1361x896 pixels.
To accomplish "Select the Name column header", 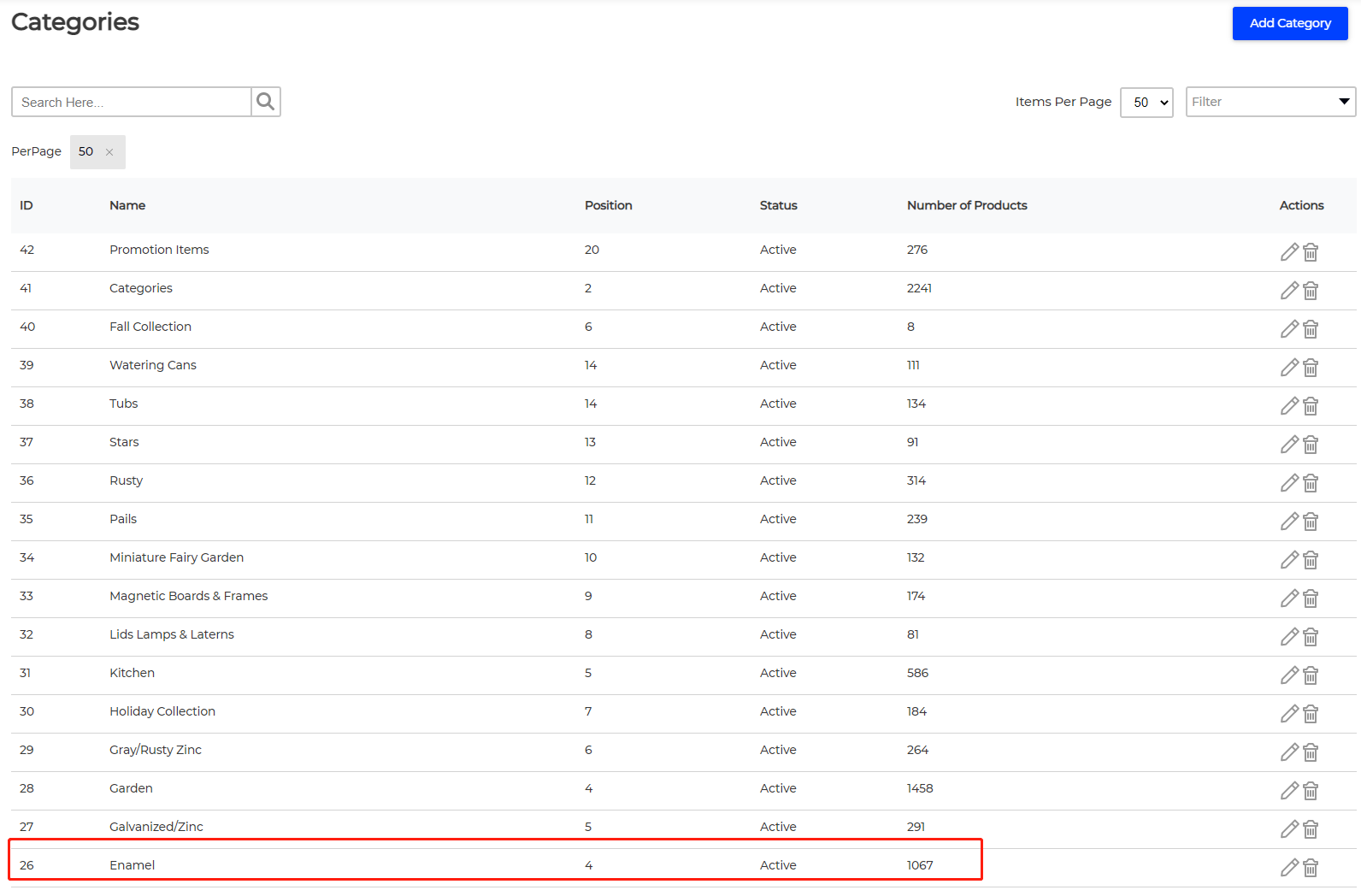I will click(127, 205).
